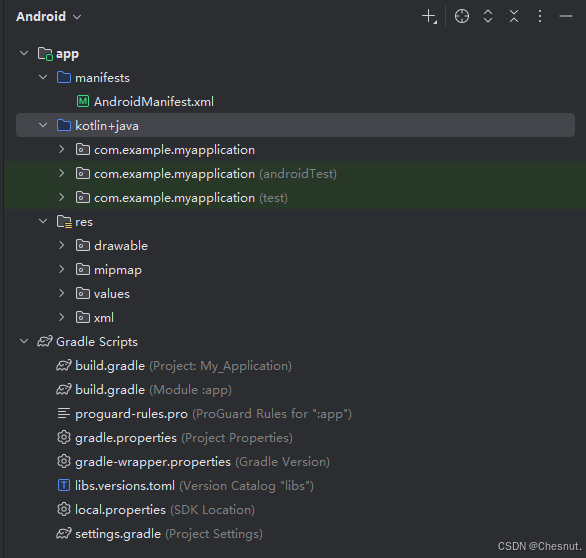Open build.gradle (Module :app)
The image size is (586, 558).
click(x=153, y=390)
